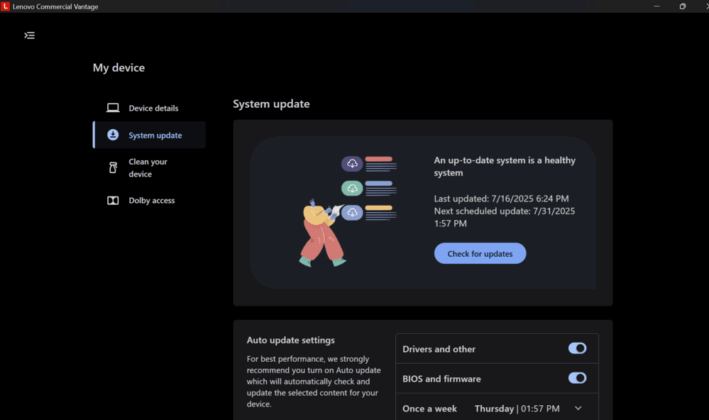Click the Auto update settings heading
Screen dimensions: 709x420
pyautogui.click(x=290, y=340)
